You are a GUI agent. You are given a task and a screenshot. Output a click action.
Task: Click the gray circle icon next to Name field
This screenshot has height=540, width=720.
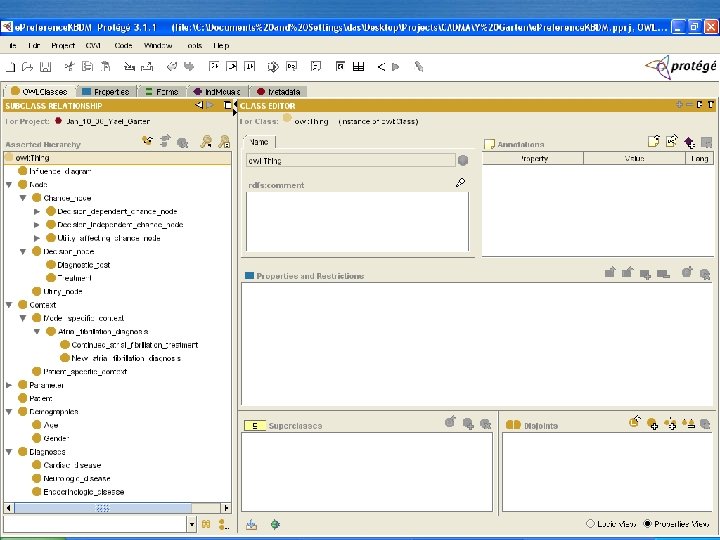463,160
